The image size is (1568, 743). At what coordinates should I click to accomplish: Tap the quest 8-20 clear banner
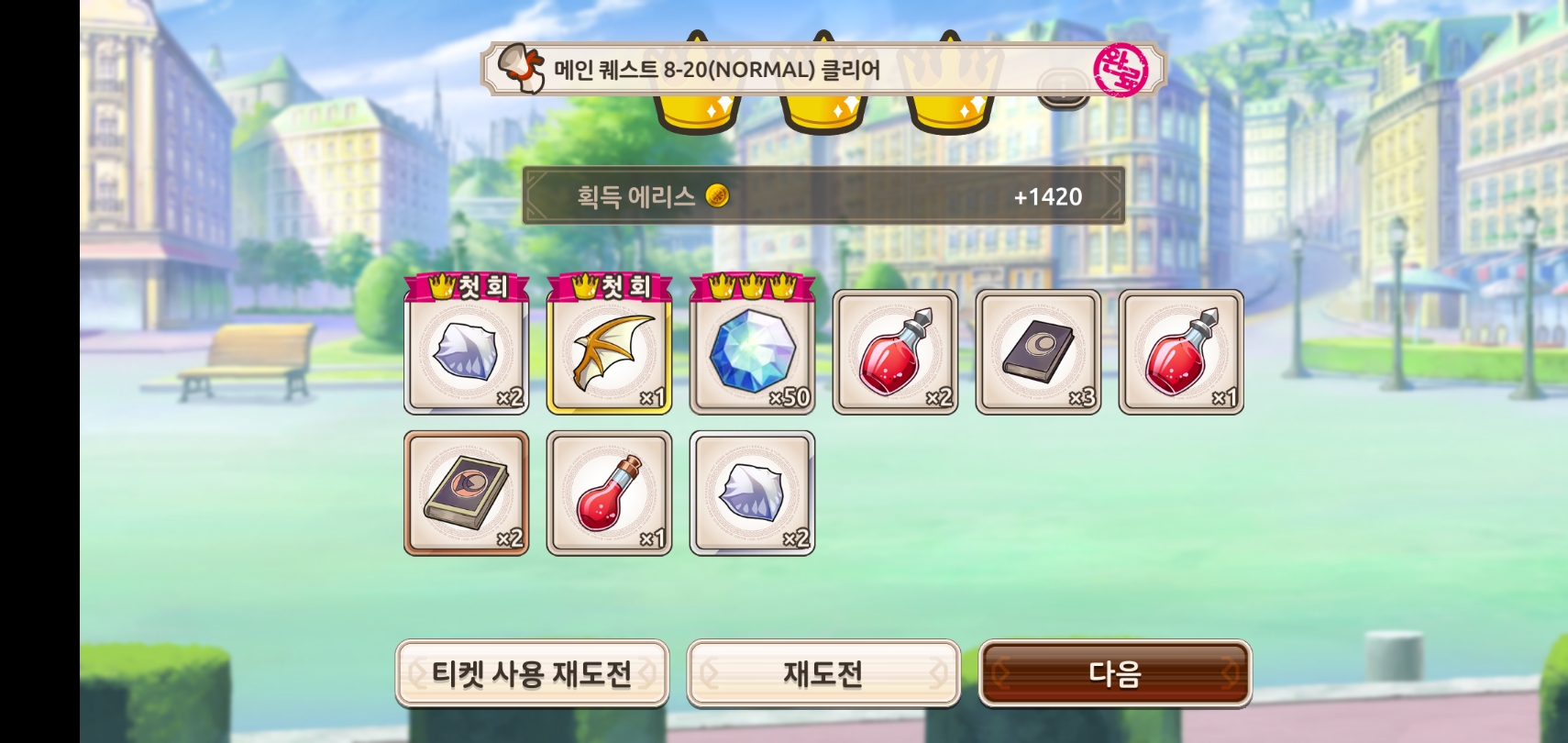click(823, 70)
